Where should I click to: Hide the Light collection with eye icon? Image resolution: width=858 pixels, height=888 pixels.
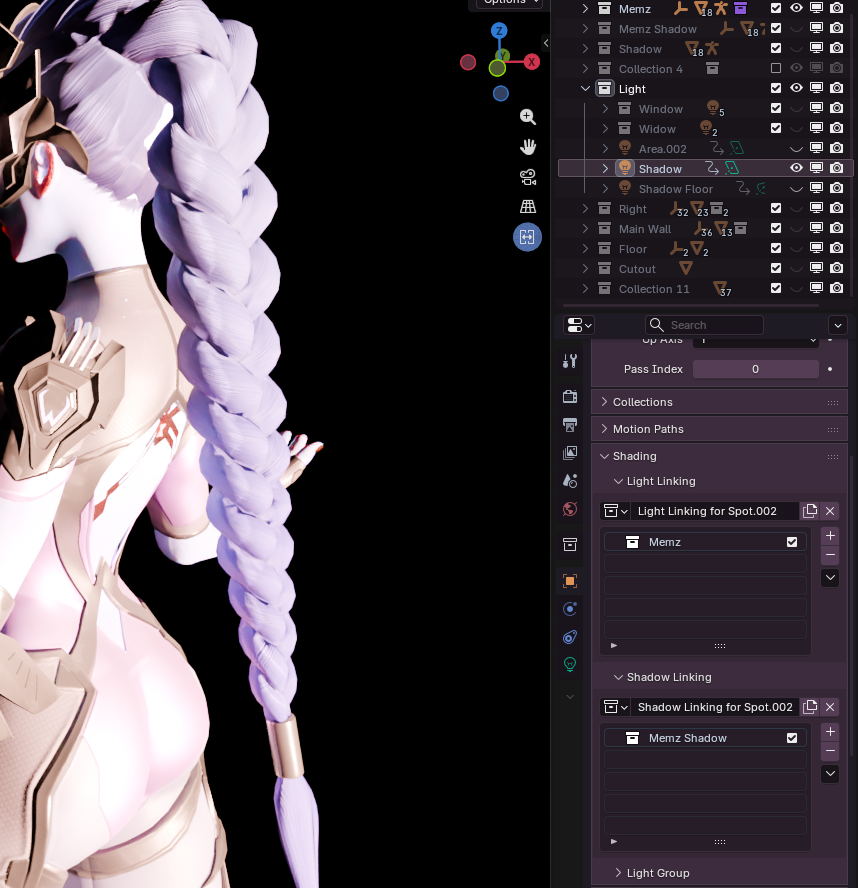796,88
